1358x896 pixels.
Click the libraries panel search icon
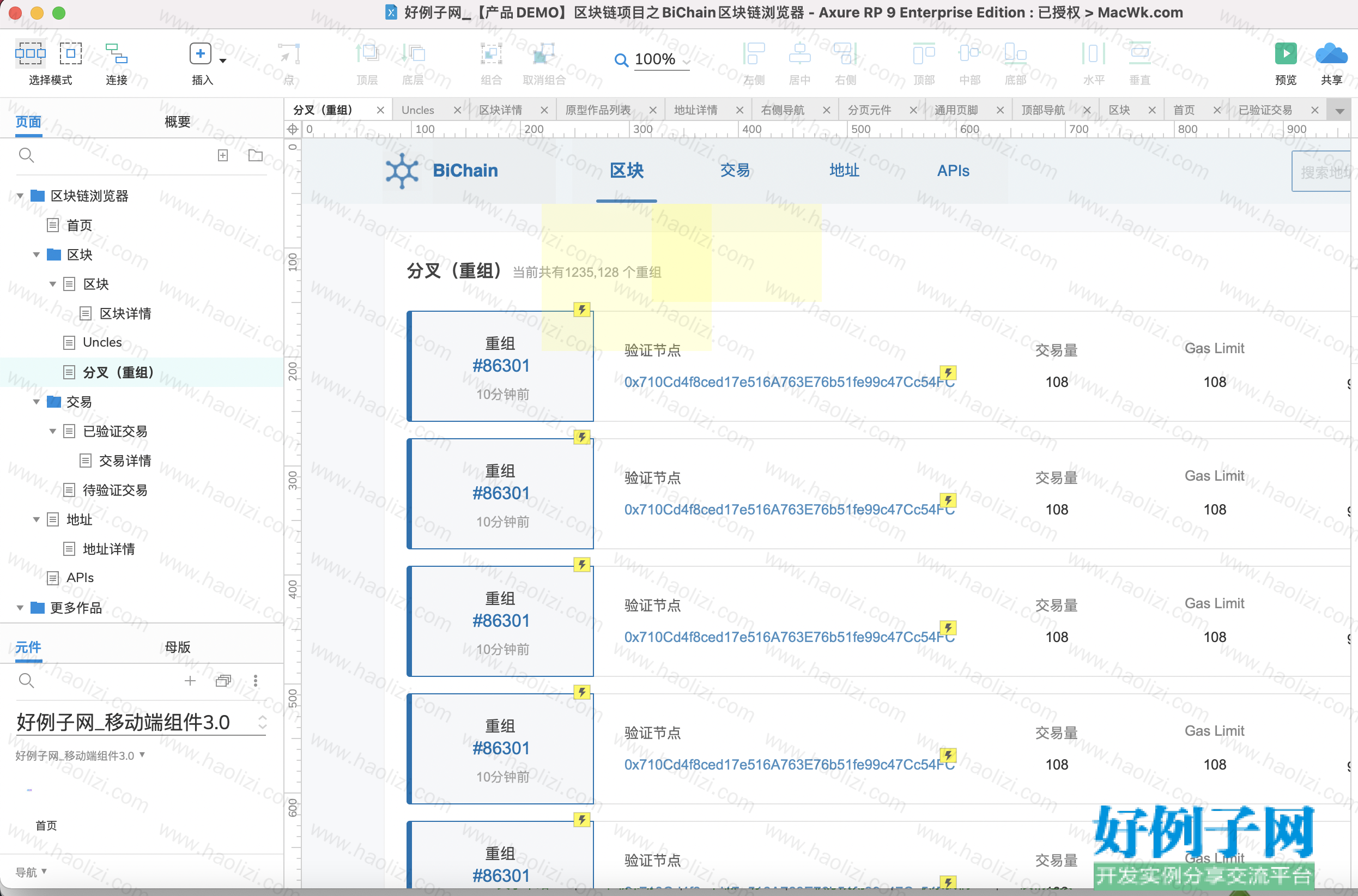tap(26, 680)
